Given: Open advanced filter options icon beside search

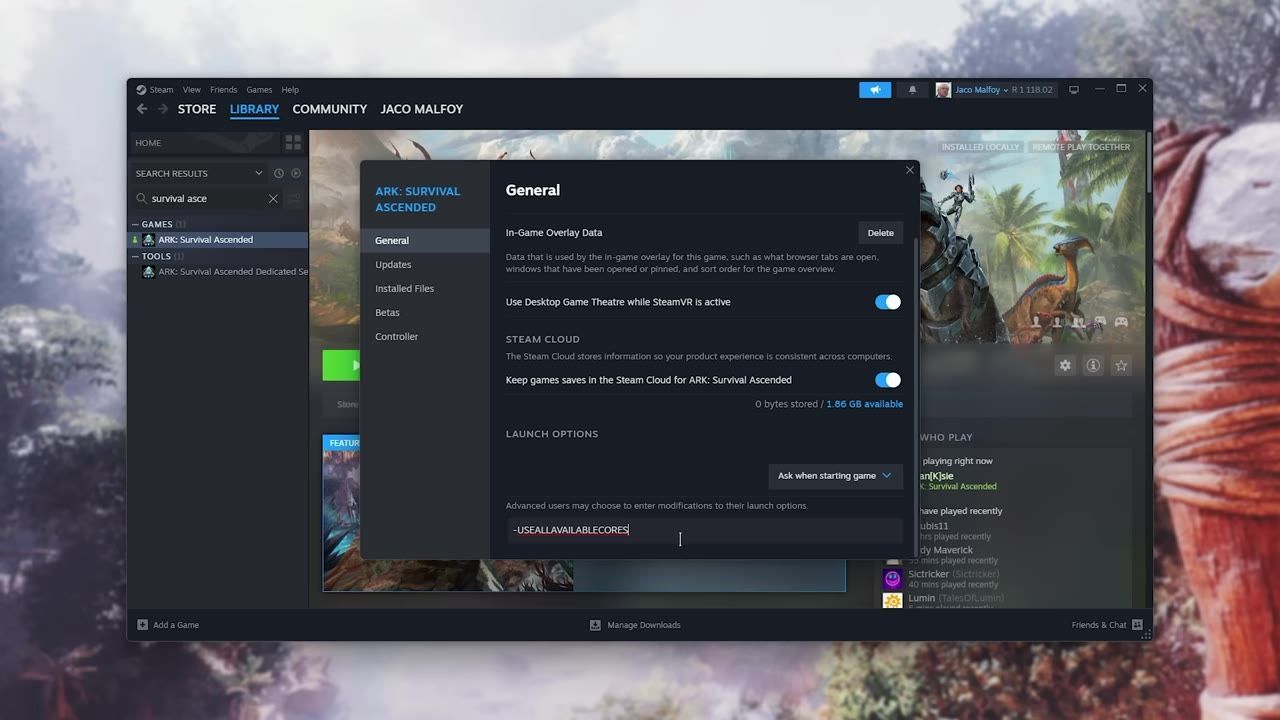Looking at the screenshot, I should pyautogui.click(x=294, y=199).
